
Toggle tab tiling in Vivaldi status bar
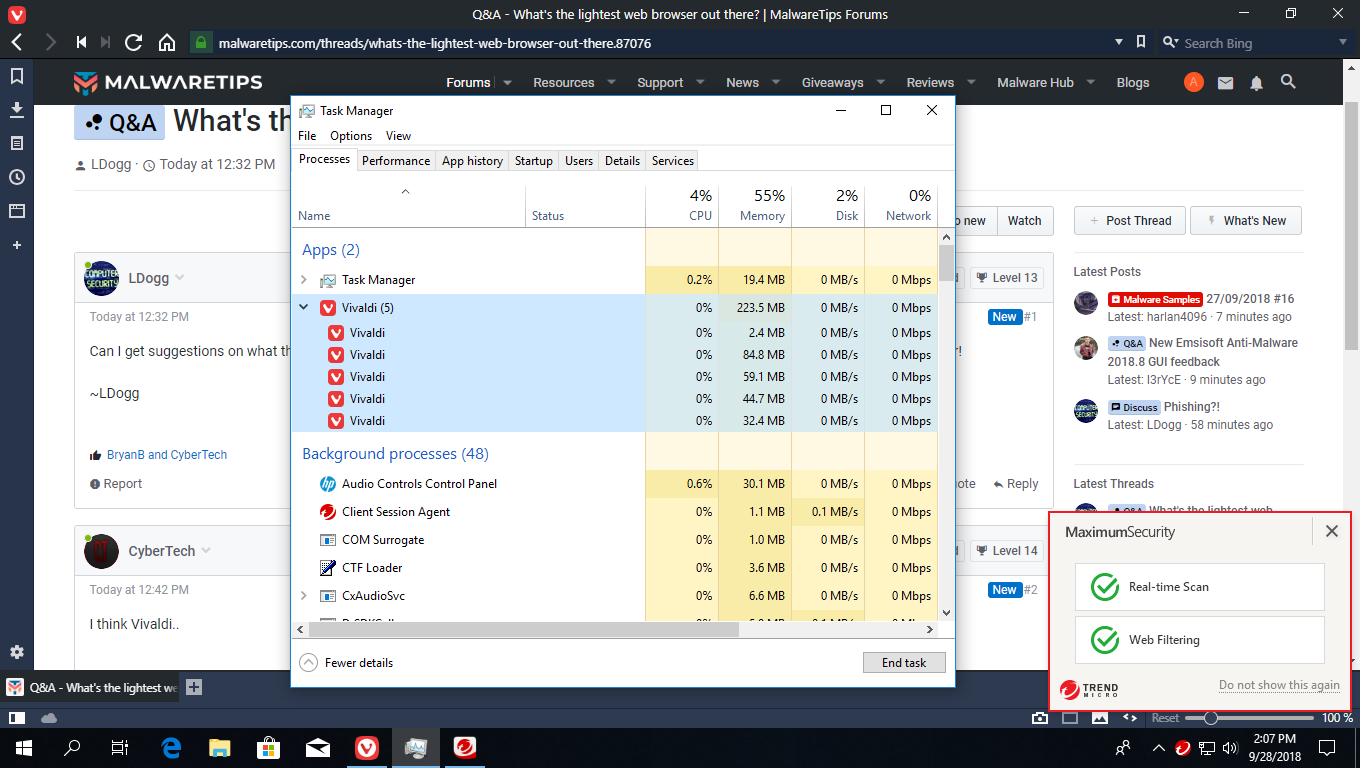(x=1070, y=718)
